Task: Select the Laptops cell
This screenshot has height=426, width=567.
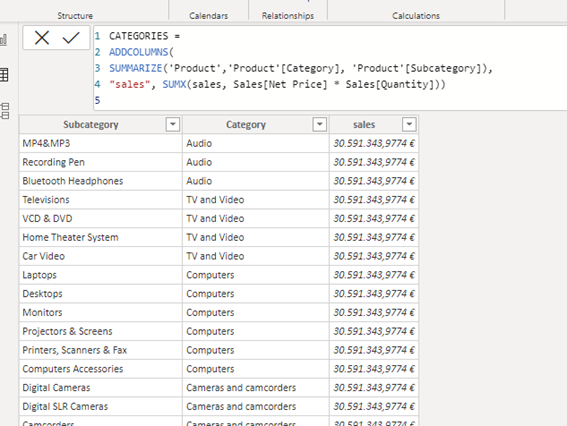Action: 101,275
